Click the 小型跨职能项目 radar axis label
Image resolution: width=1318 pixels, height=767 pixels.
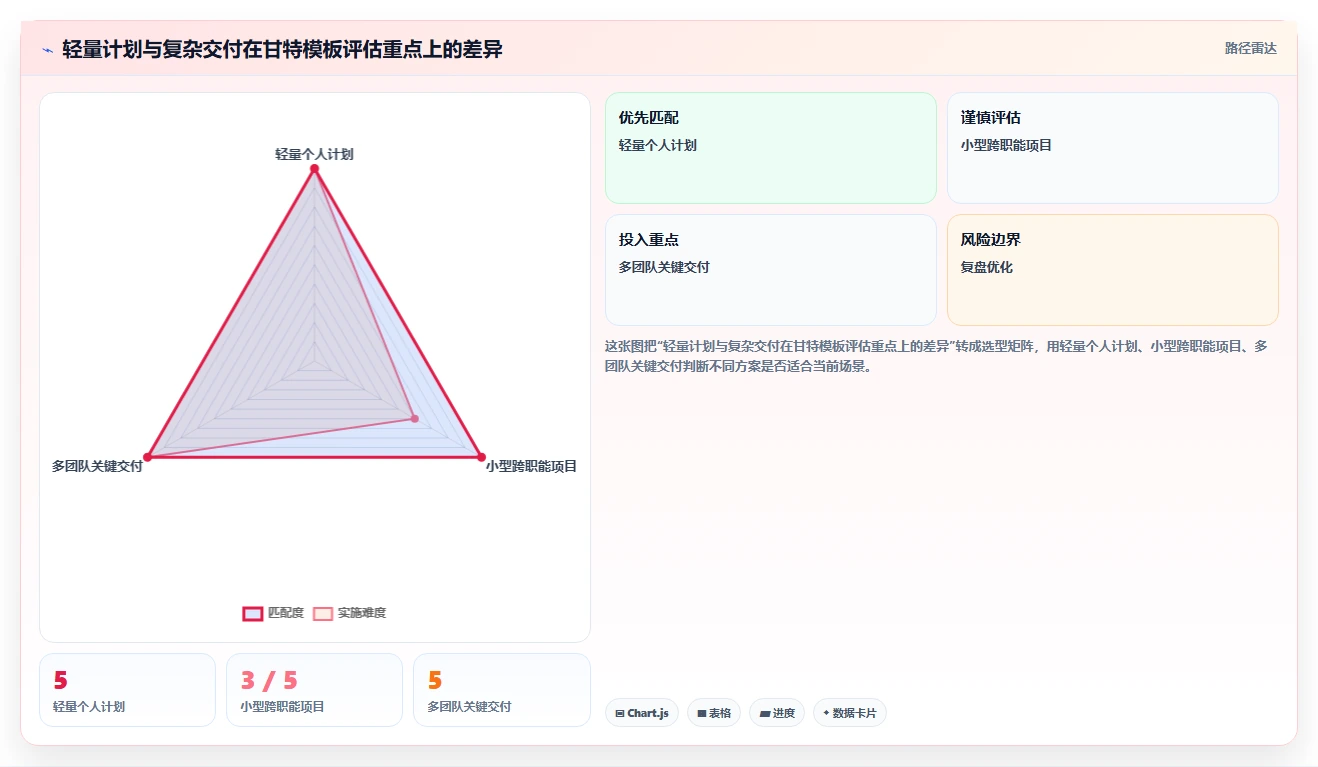pos(531,466)
